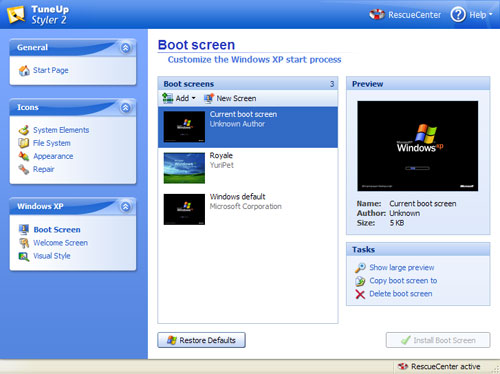500x374 pixels.
Task: Click the boot screens count '3'
Action: pyautogui.click(x=332, y=84)
